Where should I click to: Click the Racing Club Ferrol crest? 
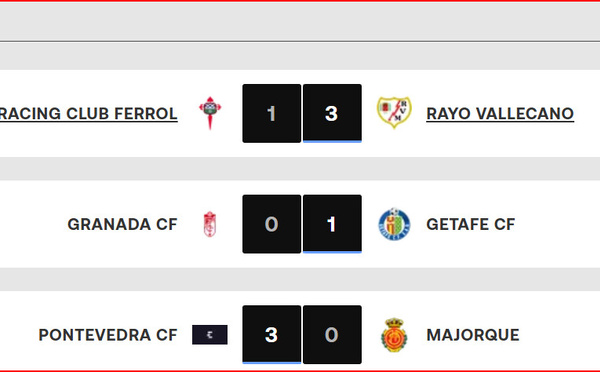(210, 113)
